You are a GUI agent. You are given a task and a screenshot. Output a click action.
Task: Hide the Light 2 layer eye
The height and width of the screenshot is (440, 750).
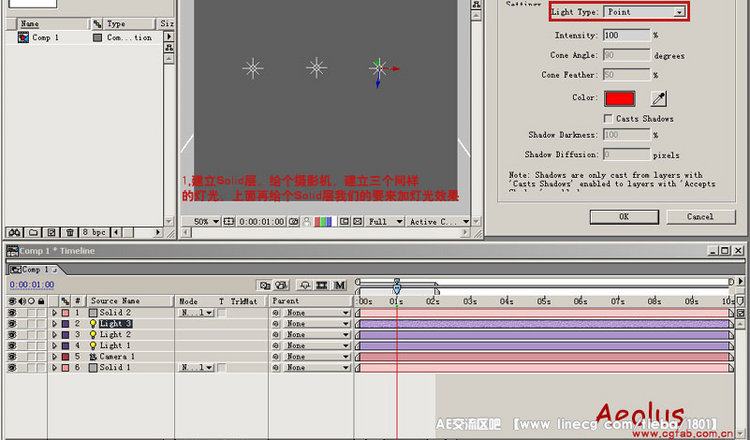12,335
